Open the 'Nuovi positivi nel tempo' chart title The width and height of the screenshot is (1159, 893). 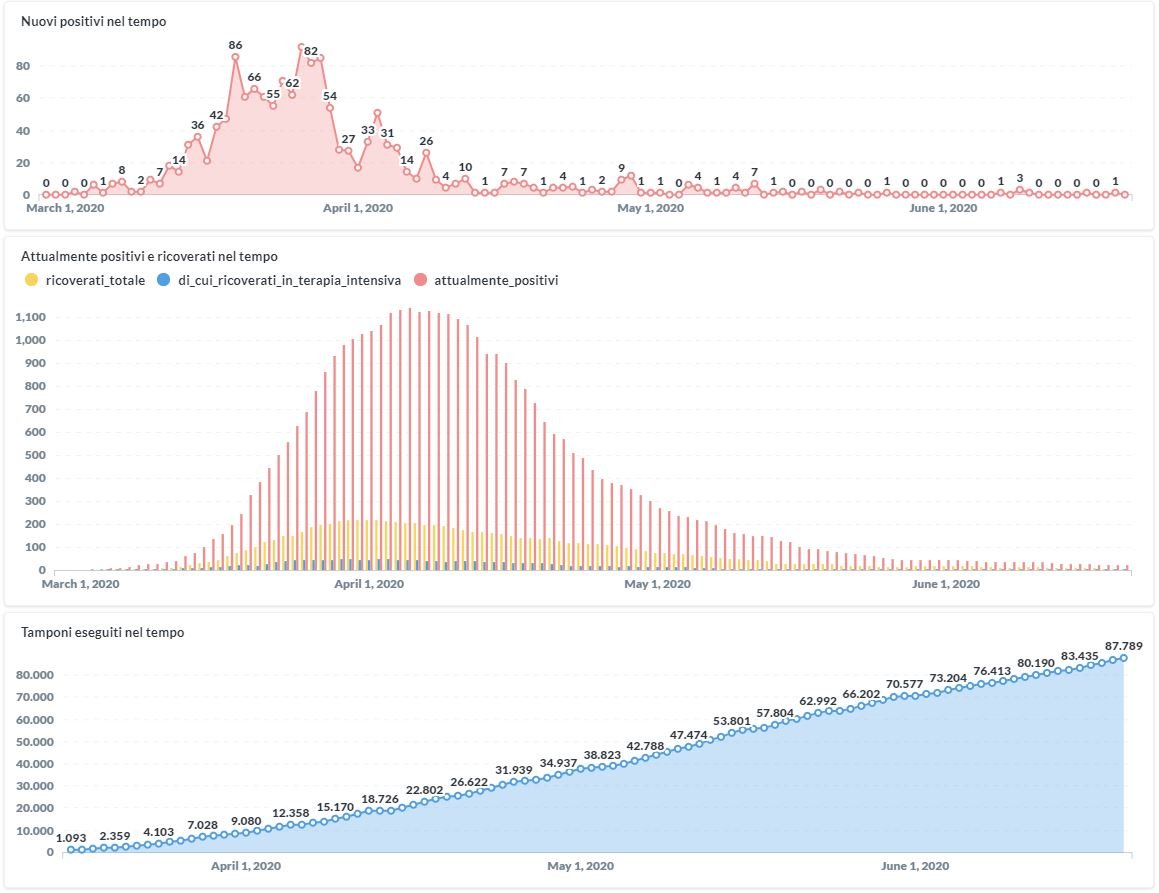pos(94,21)
